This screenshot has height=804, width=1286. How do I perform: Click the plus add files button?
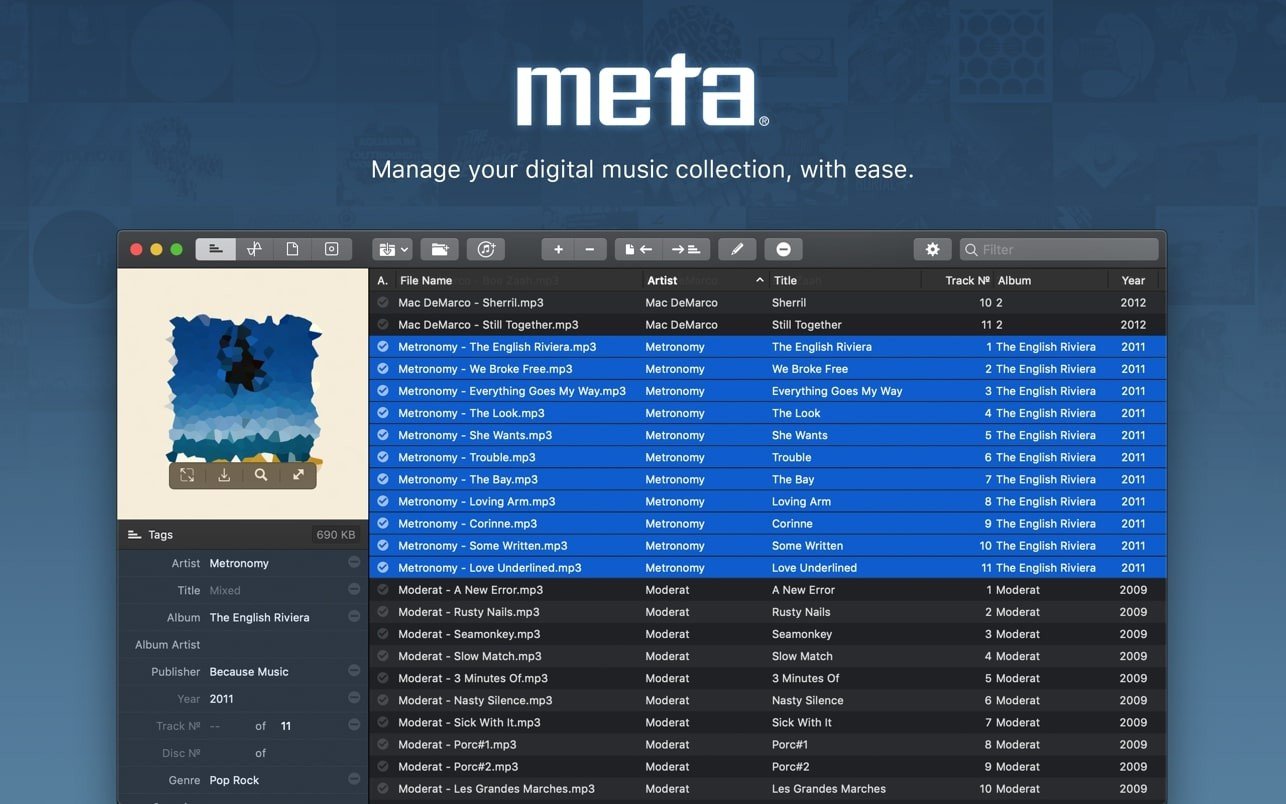[558, 249]
